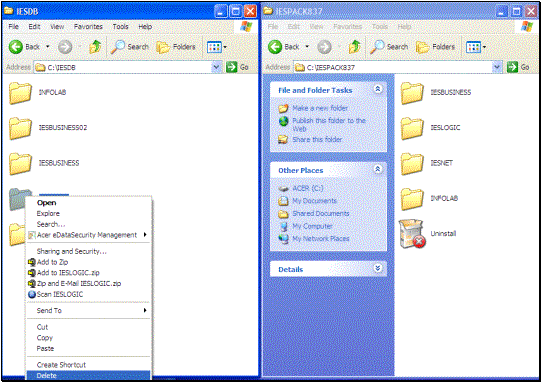541x382 pixels.
Task: Select IESBUSINESS folder in IESDB window
Action: click(44, 163)
